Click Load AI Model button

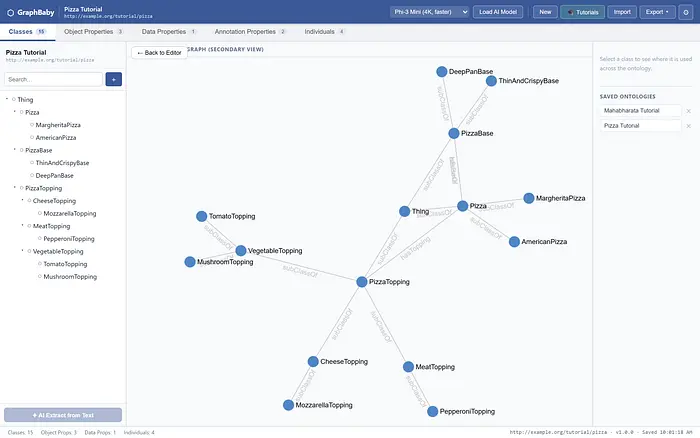[498, 12]
